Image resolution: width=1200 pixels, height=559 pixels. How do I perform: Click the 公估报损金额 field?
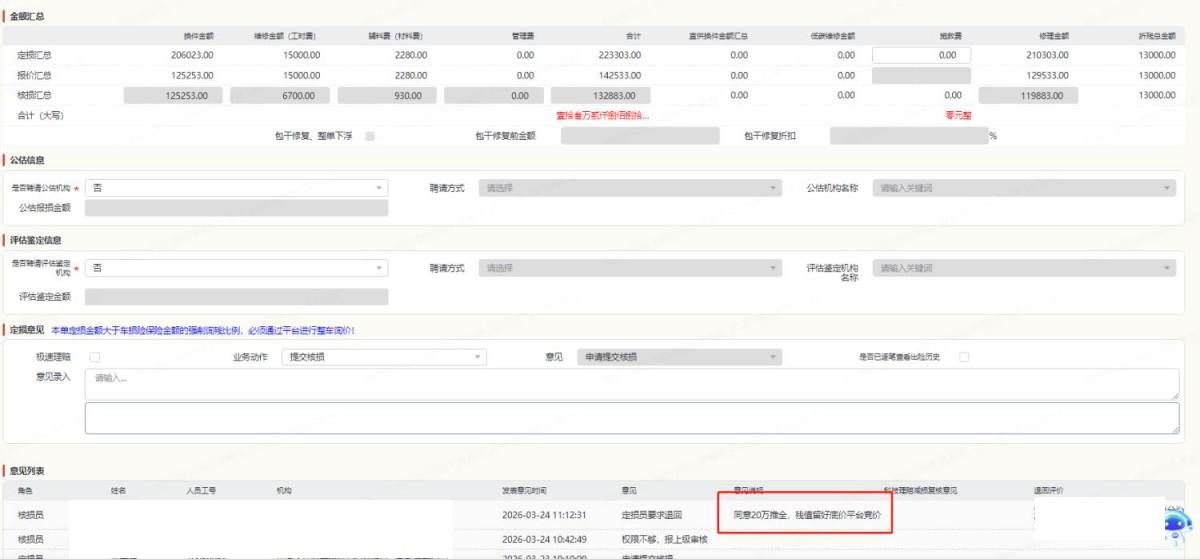pyautogui.click(x=237, y=208)
